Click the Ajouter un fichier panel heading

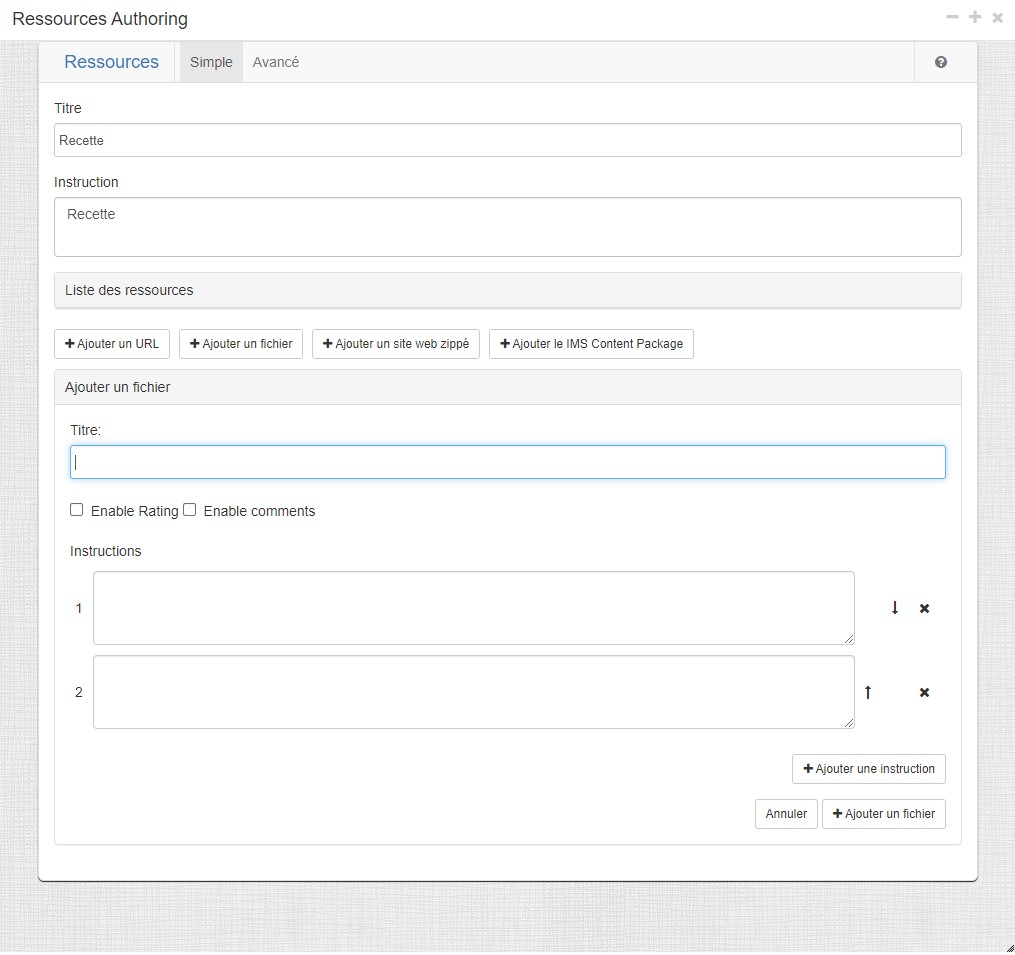point(508,387)
